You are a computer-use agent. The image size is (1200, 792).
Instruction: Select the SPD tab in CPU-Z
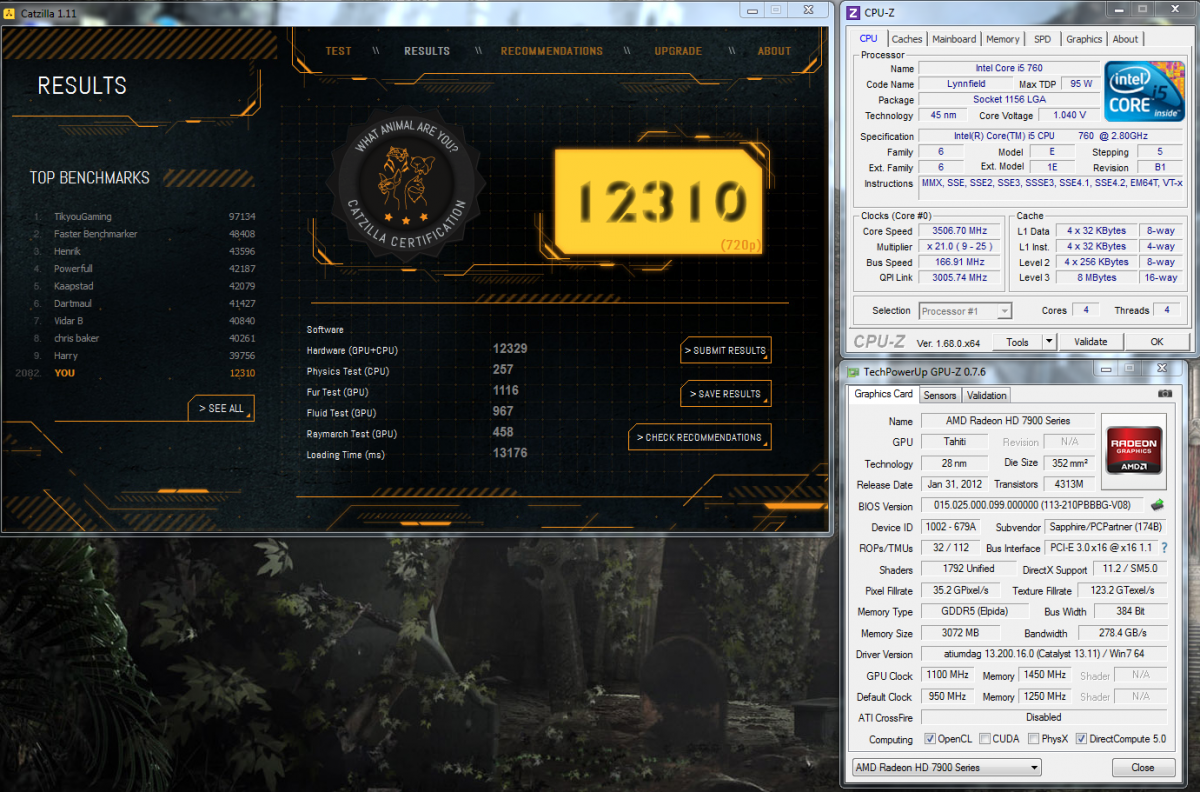pyautogui.click(x=1042, y=39)
